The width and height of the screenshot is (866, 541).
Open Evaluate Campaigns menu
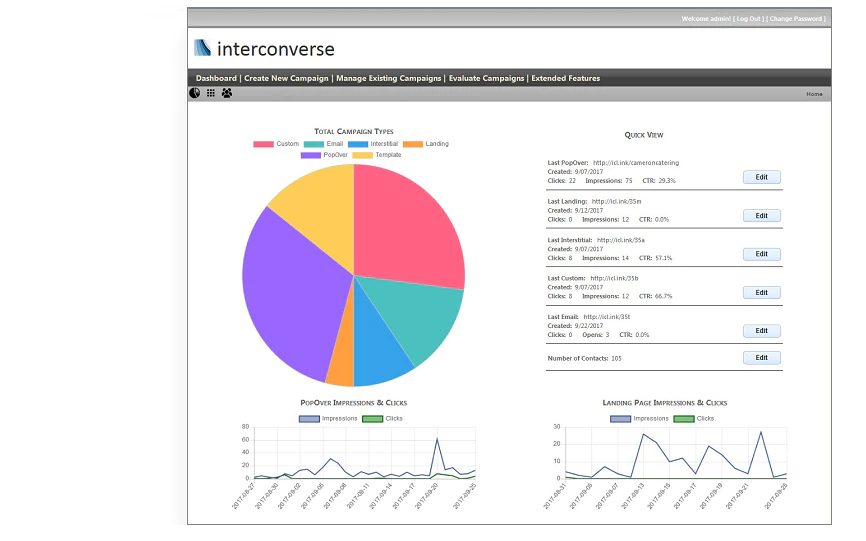[486, 78]
